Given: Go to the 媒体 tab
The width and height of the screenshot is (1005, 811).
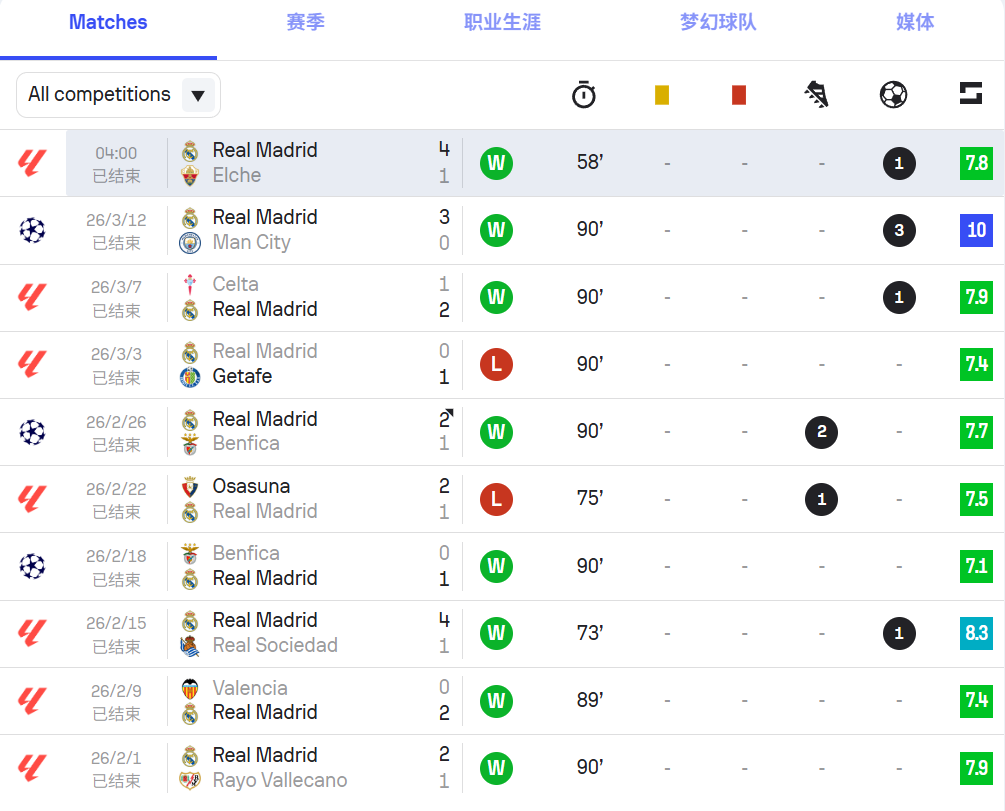Looking at the screenshot, I should tap(915, 22).
